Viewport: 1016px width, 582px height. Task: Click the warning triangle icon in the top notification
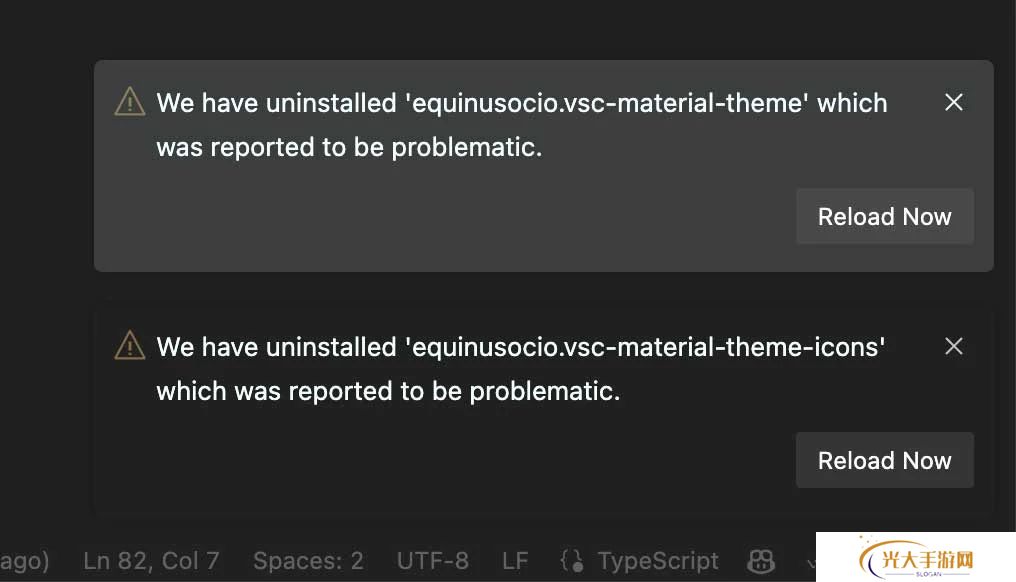130,102
